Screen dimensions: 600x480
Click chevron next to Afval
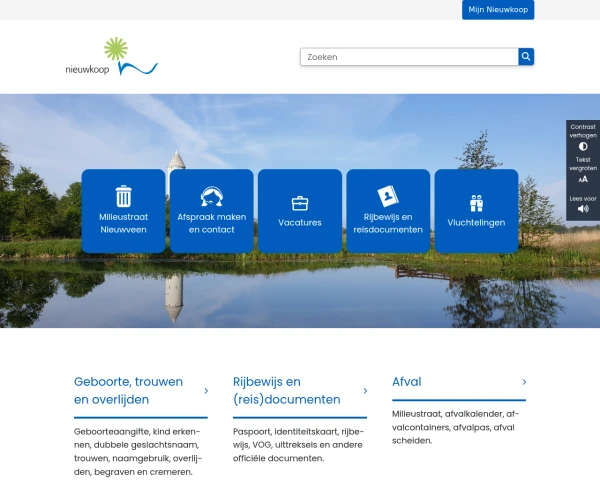point(524,382)
